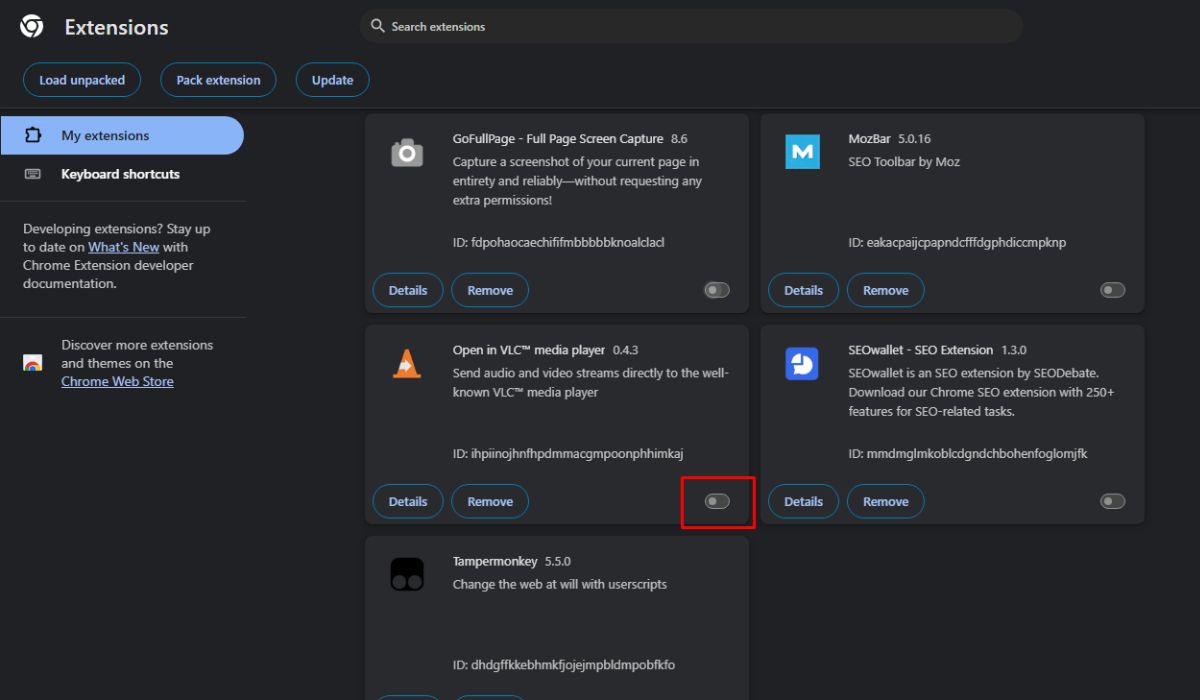Click the Chrome Web Store icon
The image size is (1200, 700).
click(x=33, y=363)
